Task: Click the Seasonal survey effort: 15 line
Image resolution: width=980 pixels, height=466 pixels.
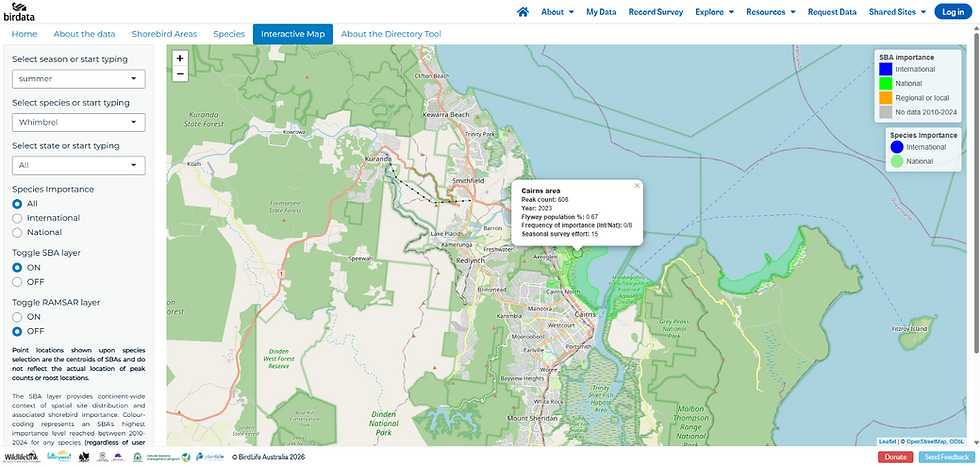Action: tap(559, 233)
